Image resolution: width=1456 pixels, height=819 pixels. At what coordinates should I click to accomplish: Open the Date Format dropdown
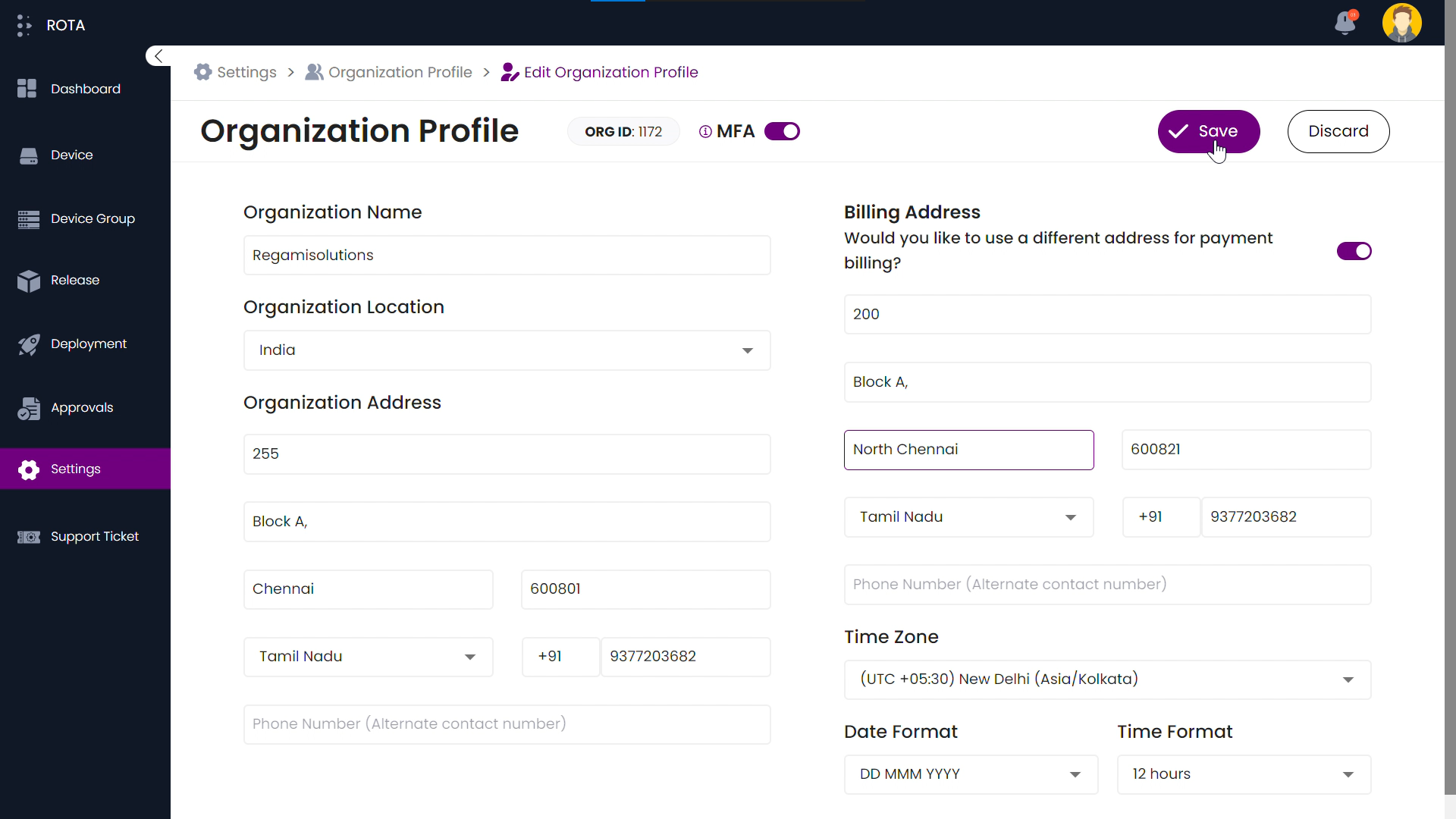pos(970,774)
